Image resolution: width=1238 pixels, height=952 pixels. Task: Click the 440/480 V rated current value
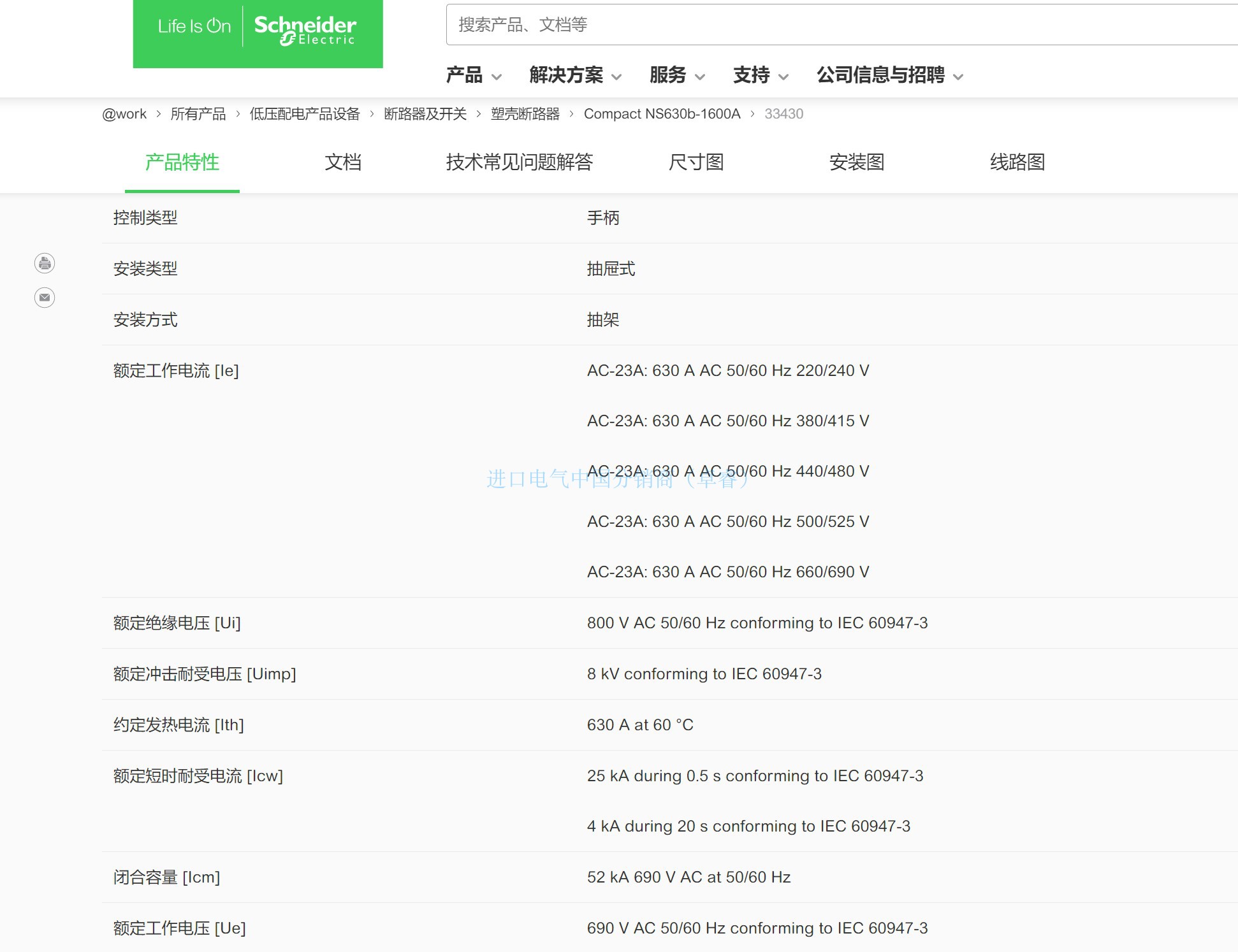(x=728, y=472)
